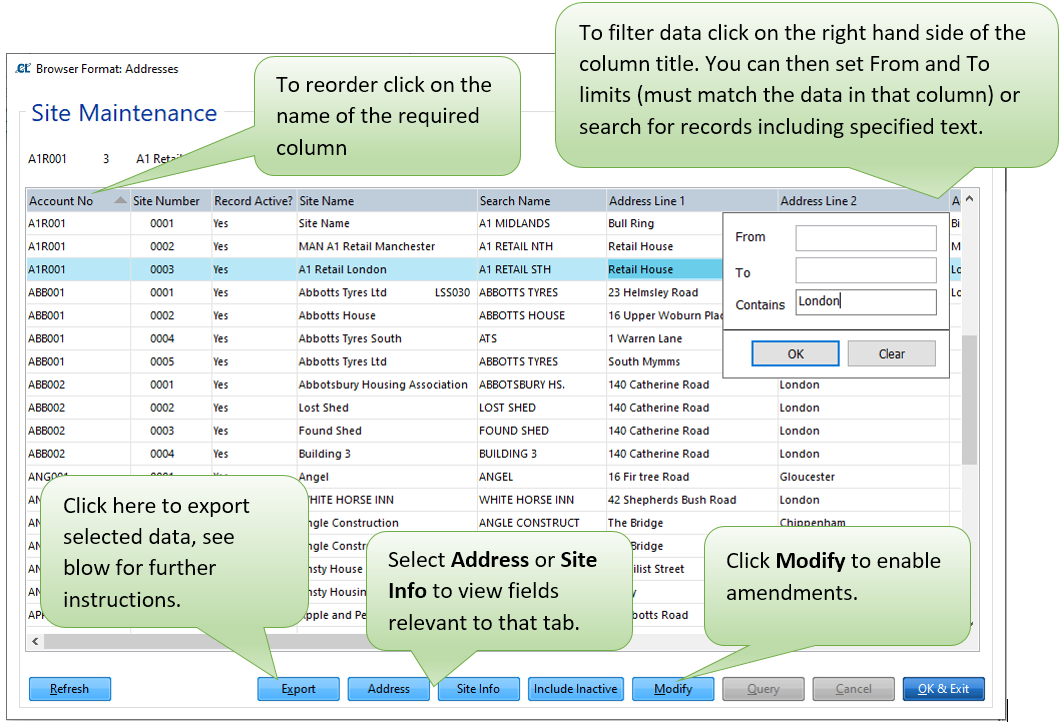Viewport: 1064px width, 724px height.
Task: Click the Account No sort arrow
Action: pos(121,200)
